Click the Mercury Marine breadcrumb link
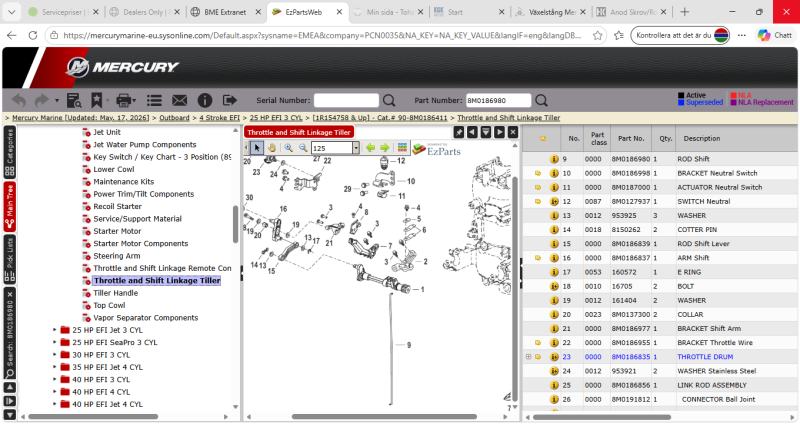 pos(81,118)
